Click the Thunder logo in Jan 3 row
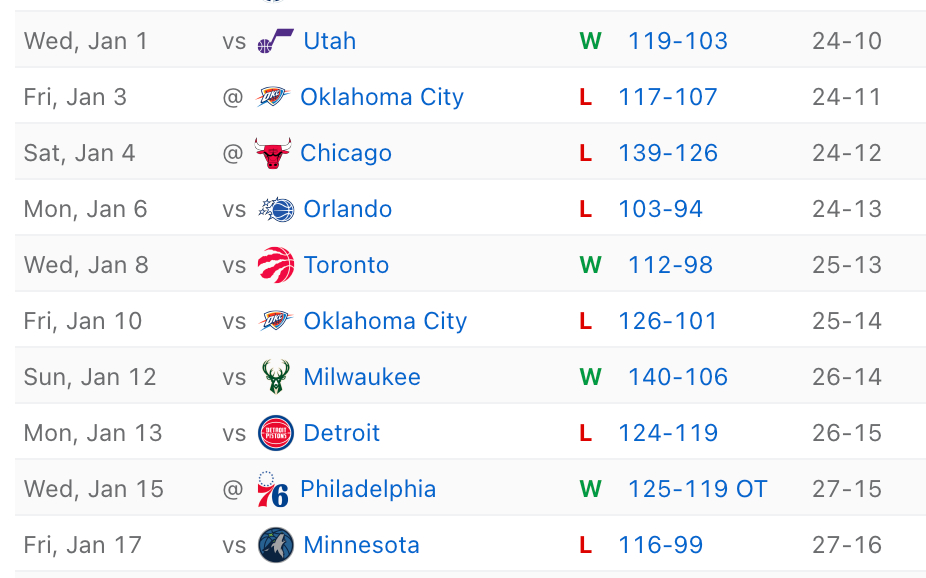Screen dimensions: 926x578 [272, 97]
